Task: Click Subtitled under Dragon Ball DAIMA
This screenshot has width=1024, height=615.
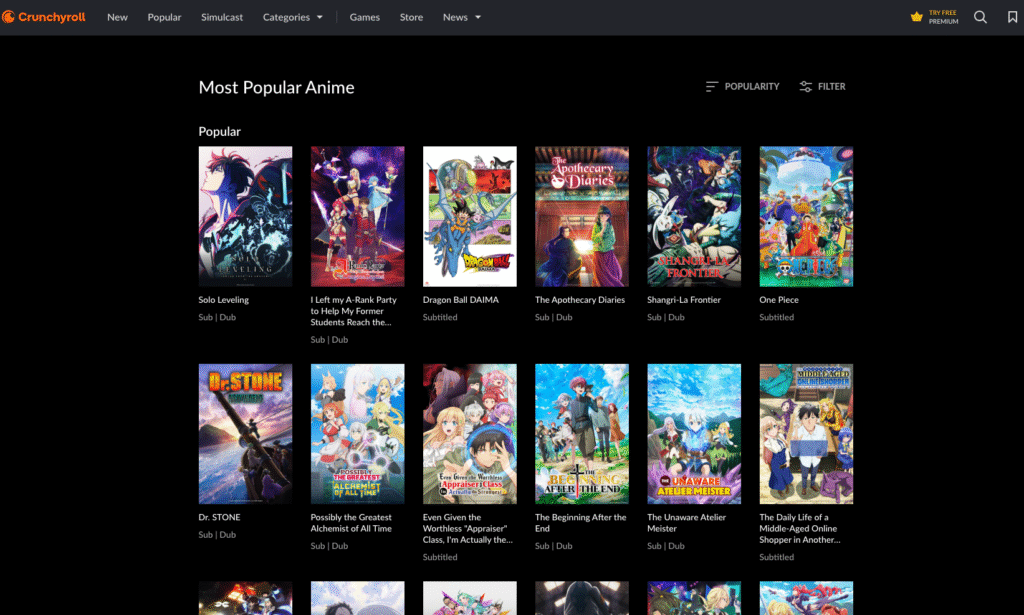Action: click(440, 317)
